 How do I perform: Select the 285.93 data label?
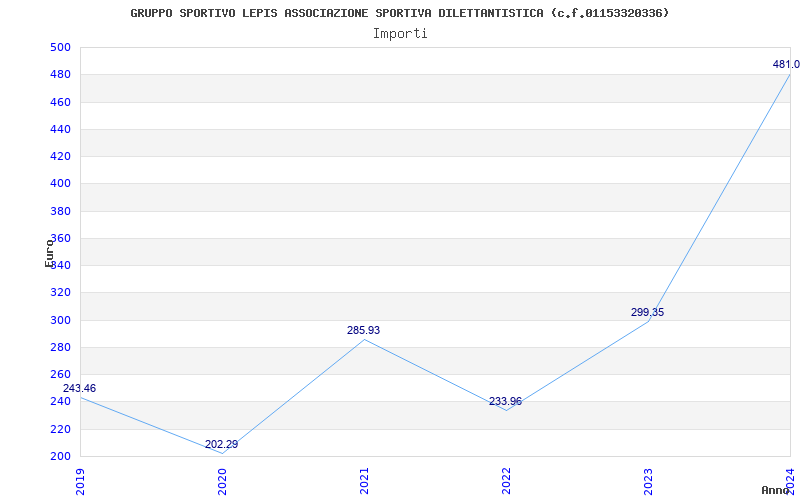363,331
